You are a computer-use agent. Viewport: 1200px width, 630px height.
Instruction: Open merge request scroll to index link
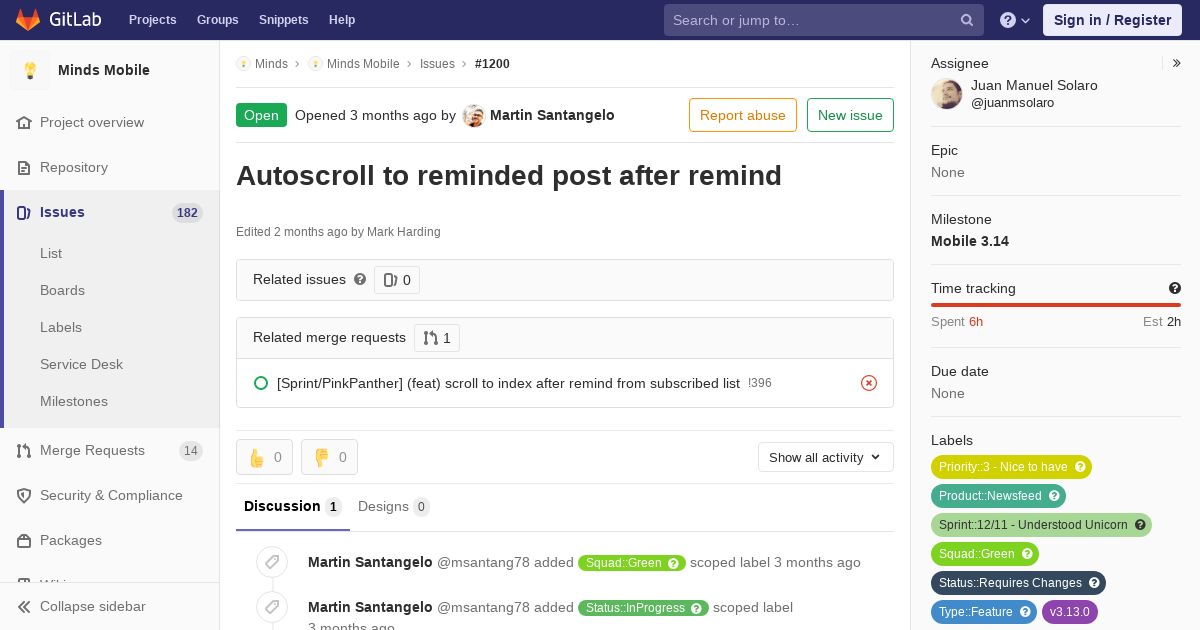click(508, 383)
